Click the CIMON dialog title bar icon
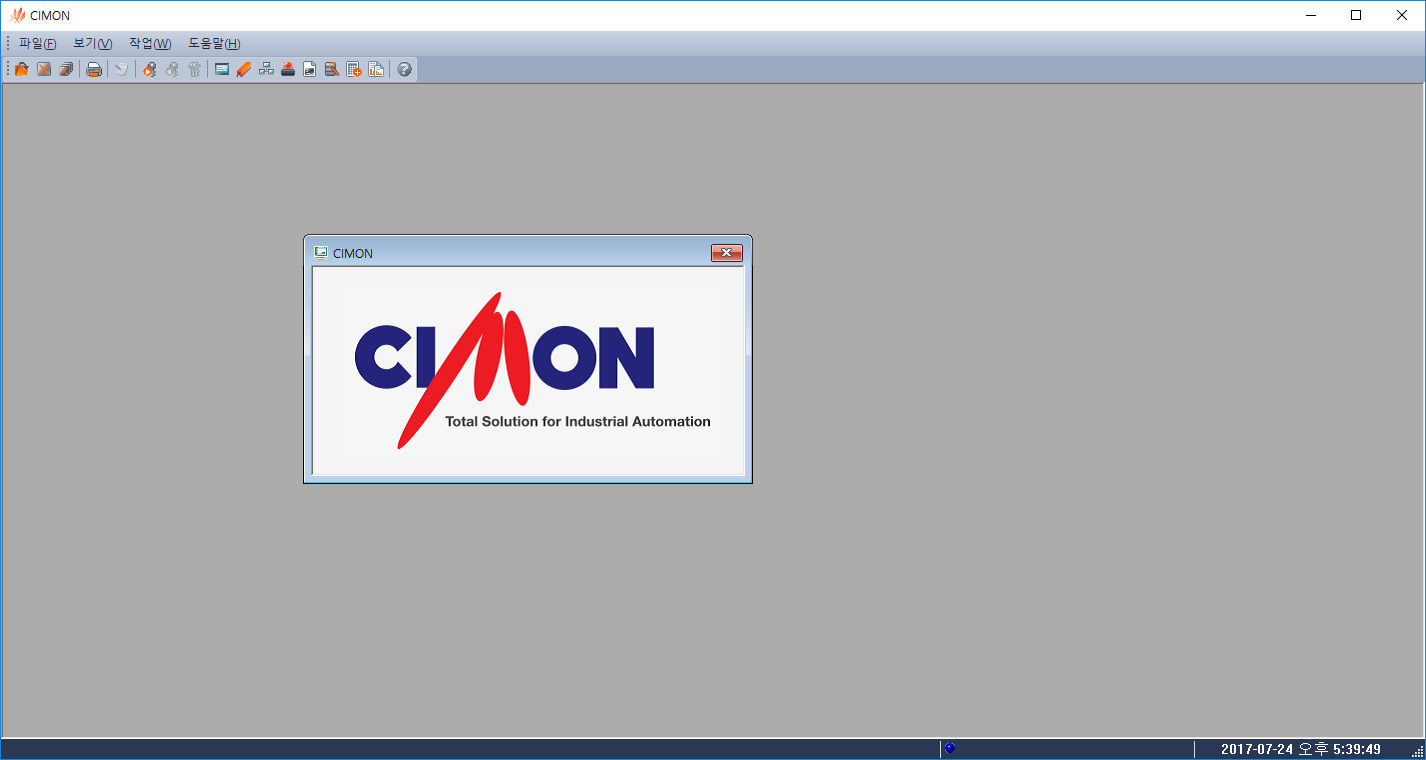 pyautogui.click(x=321, y=253)
